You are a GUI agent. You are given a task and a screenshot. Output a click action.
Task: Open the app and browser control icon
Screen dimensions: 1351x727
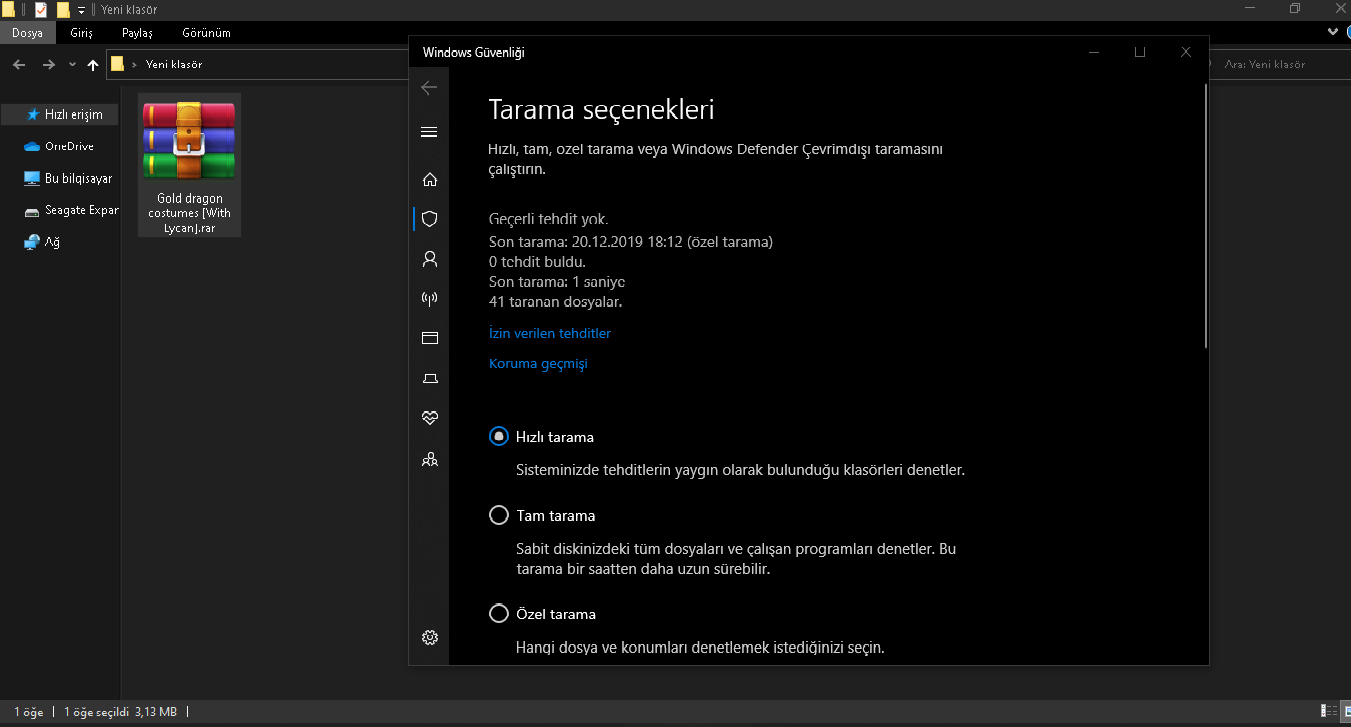click(430, 338)
